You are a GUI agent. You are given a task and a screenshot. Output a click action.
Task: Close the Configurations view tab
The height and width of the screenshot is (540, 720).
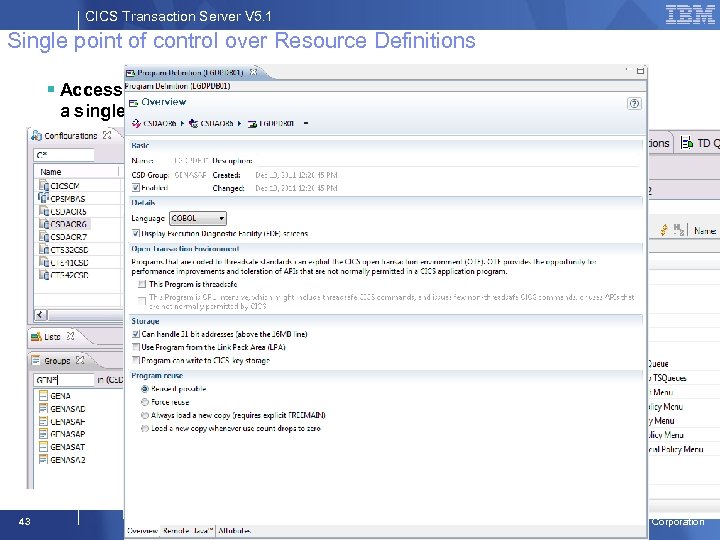[107, 135]
